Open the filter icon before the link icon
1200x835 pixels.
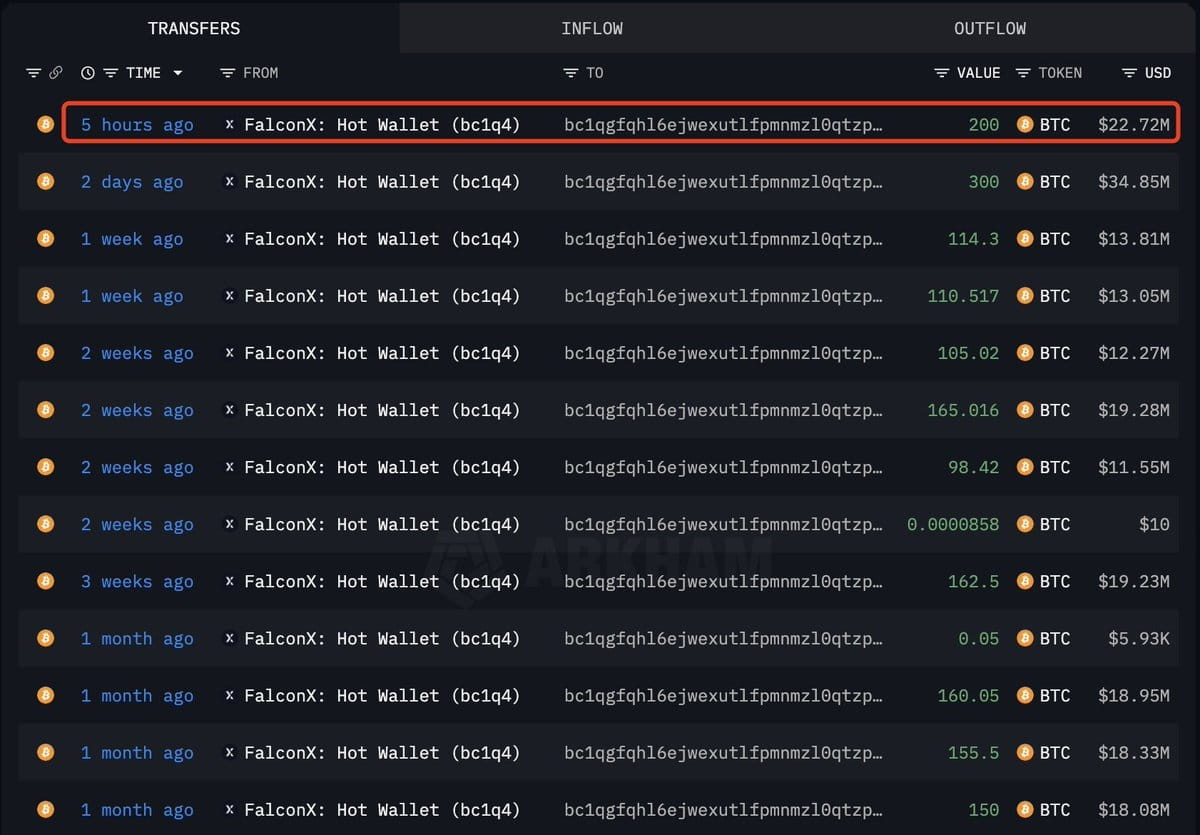point(34,73)
